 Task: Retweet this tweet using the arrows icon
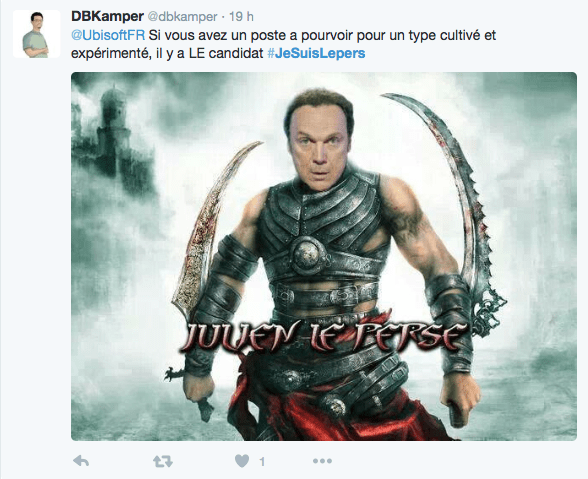click(x=163, y=461)
